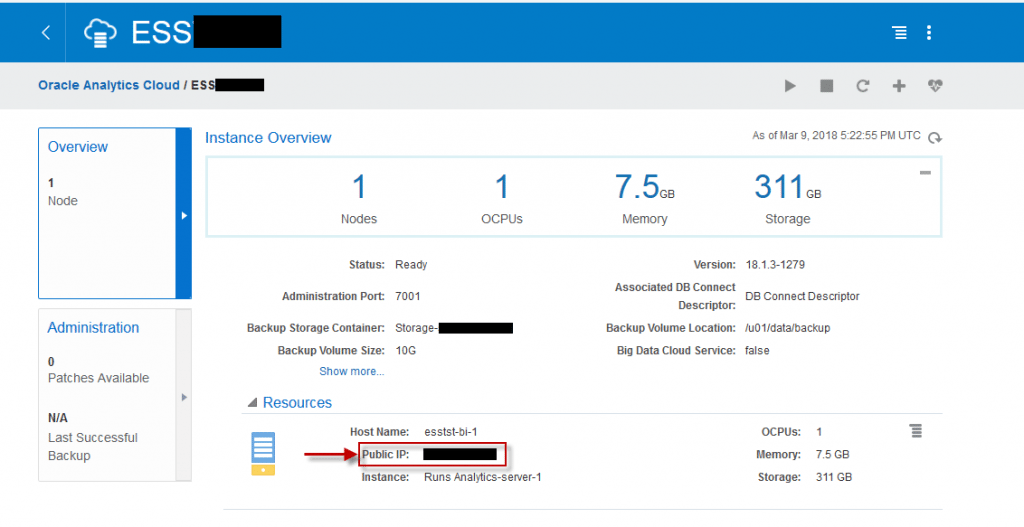Add a node with the plus icon

pos(899,86)
